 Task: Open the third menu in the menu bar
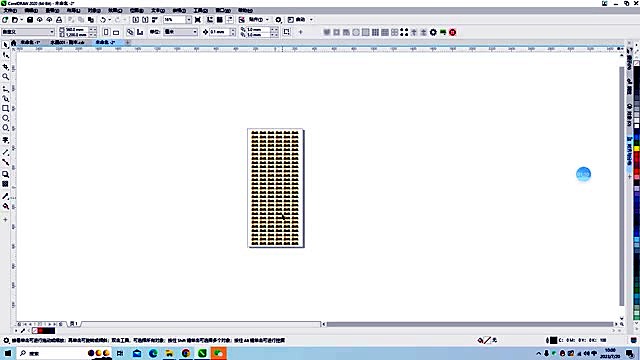coord(52,10)
